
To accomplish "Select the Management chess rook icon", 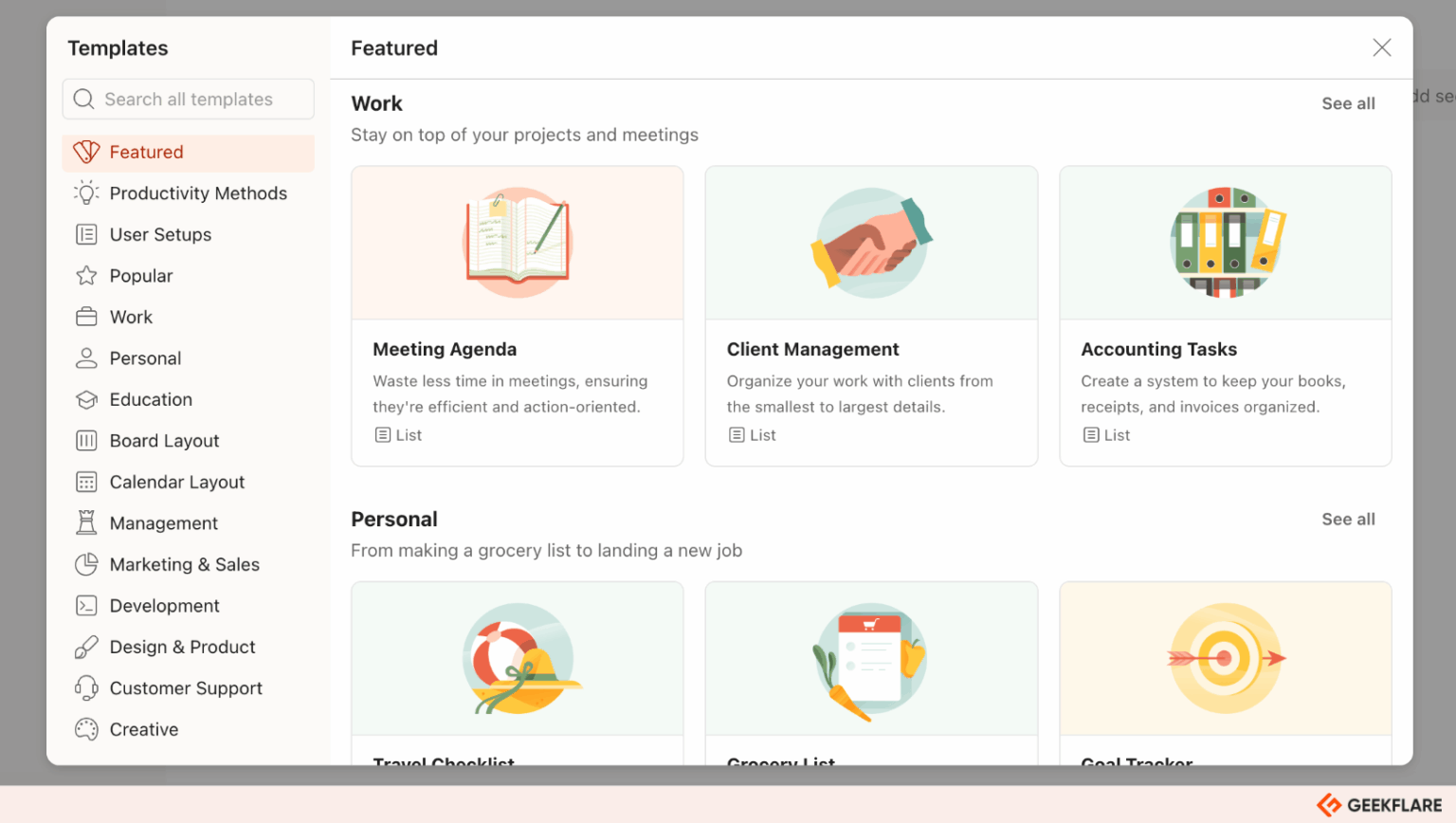I will [86, 522].
